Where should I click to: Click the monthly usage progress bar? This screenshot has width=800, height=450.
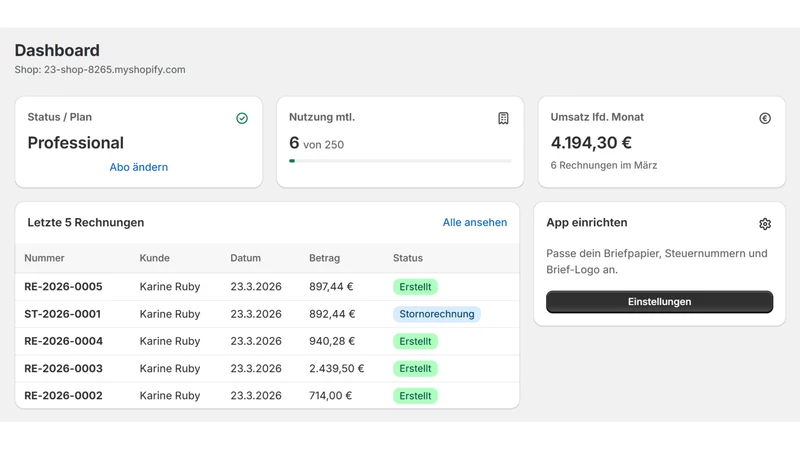[x=400, y=161]
